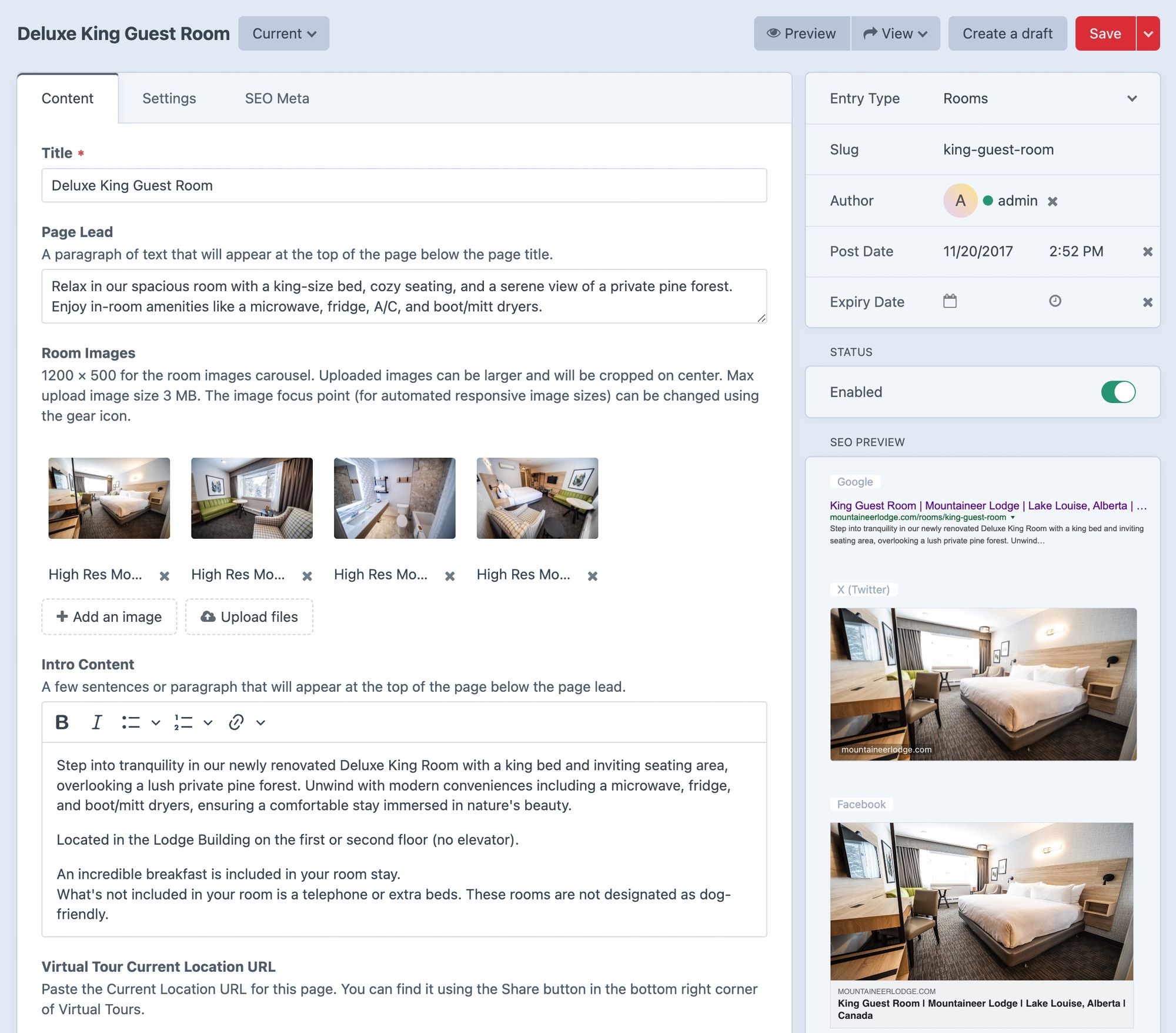Screen dimensions: 1176x1033
Task: Expand the Current version dropdown
Action: [x=283, y=33]
